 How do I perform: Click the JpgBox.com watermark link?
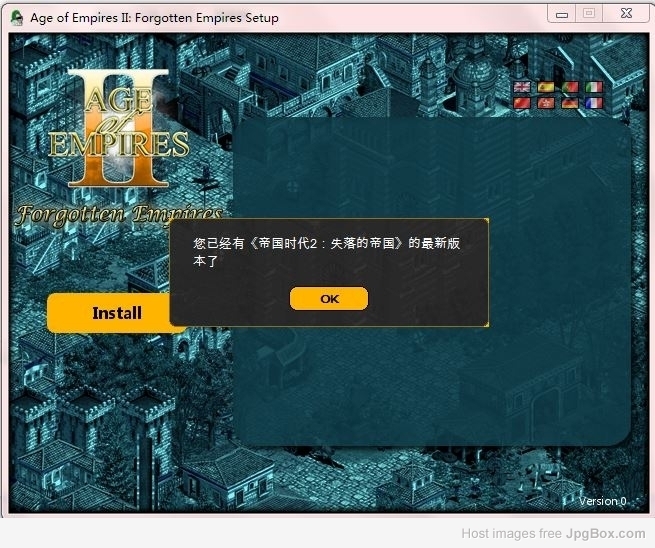[608, 534]
